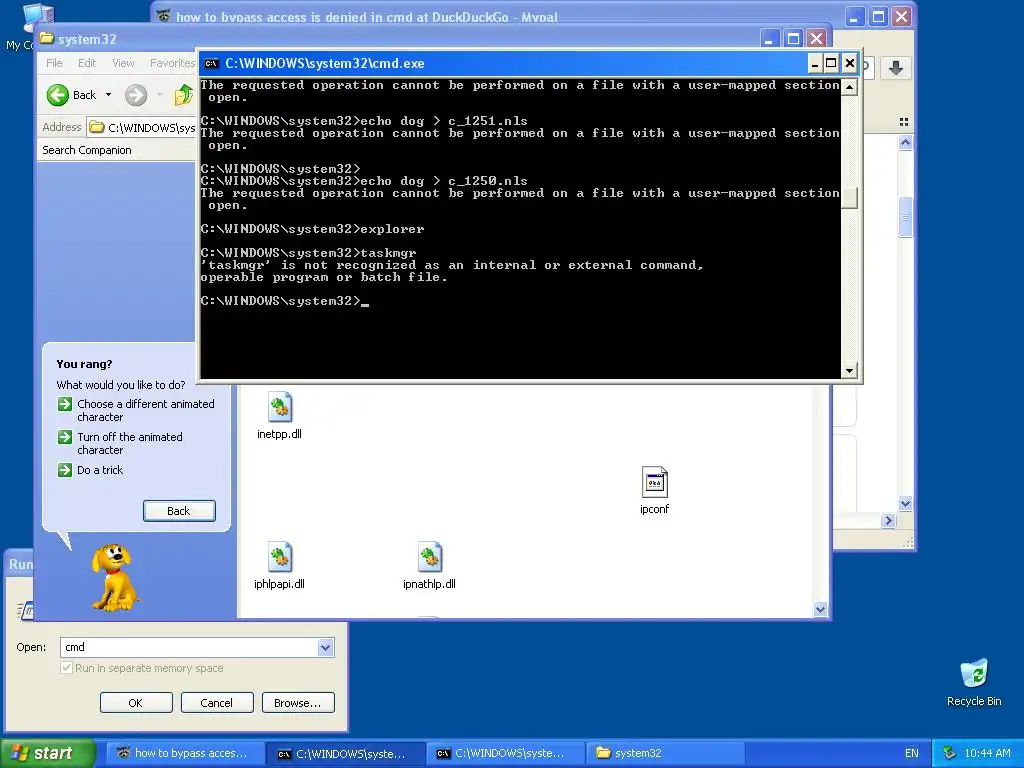Open the Back button history dropdown arrow

[x=108, y=95]
